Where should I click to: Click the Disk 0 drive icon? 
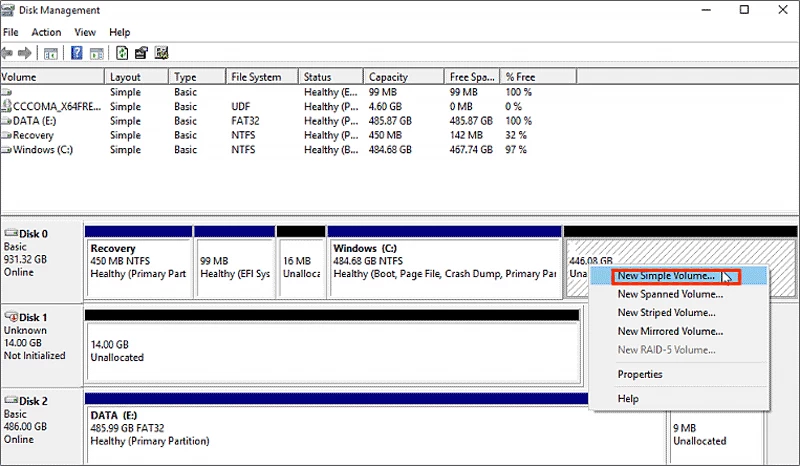(10, 233)
